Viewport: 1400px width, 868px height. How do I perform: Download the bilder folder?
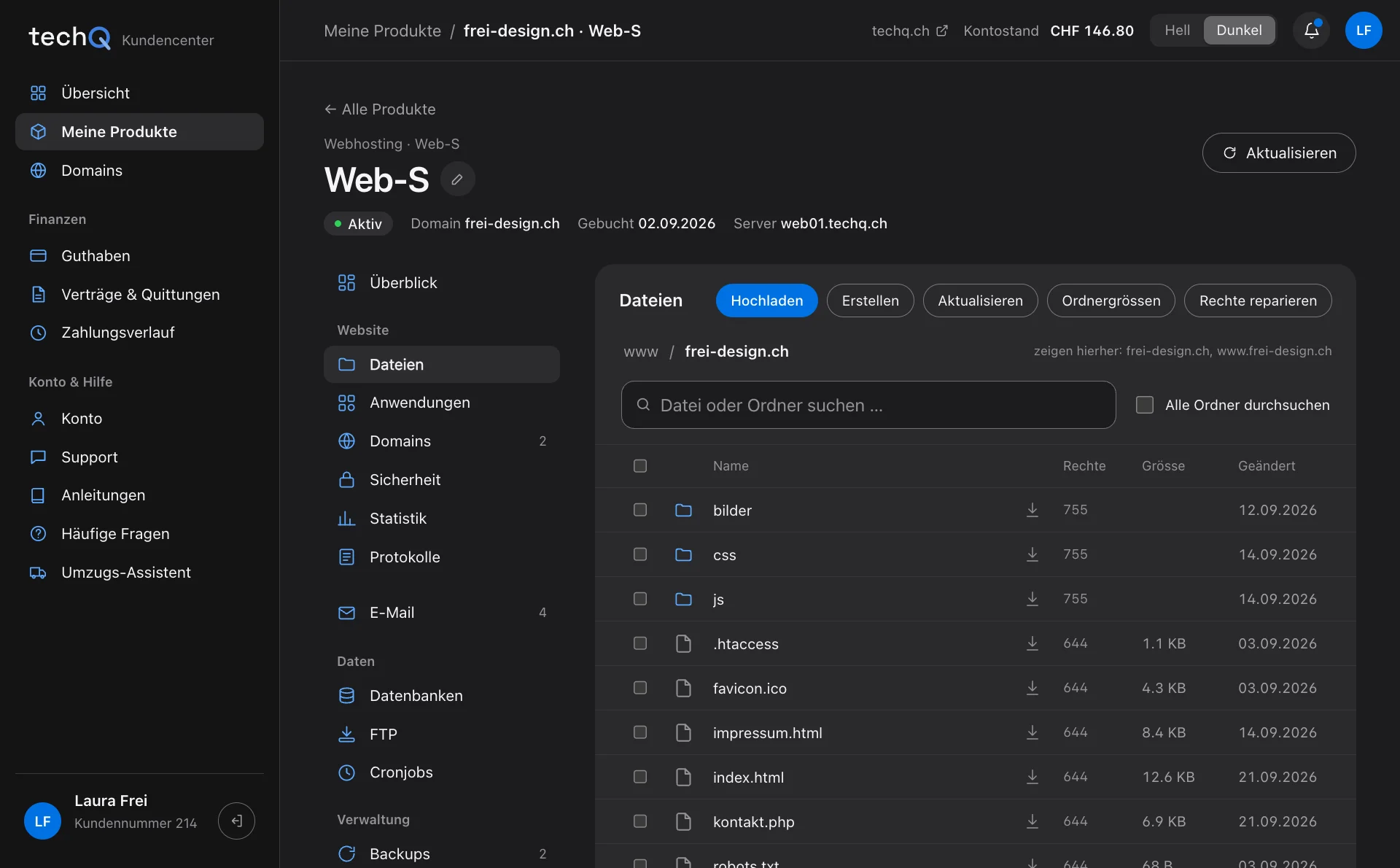click(x=1032, y=510)
